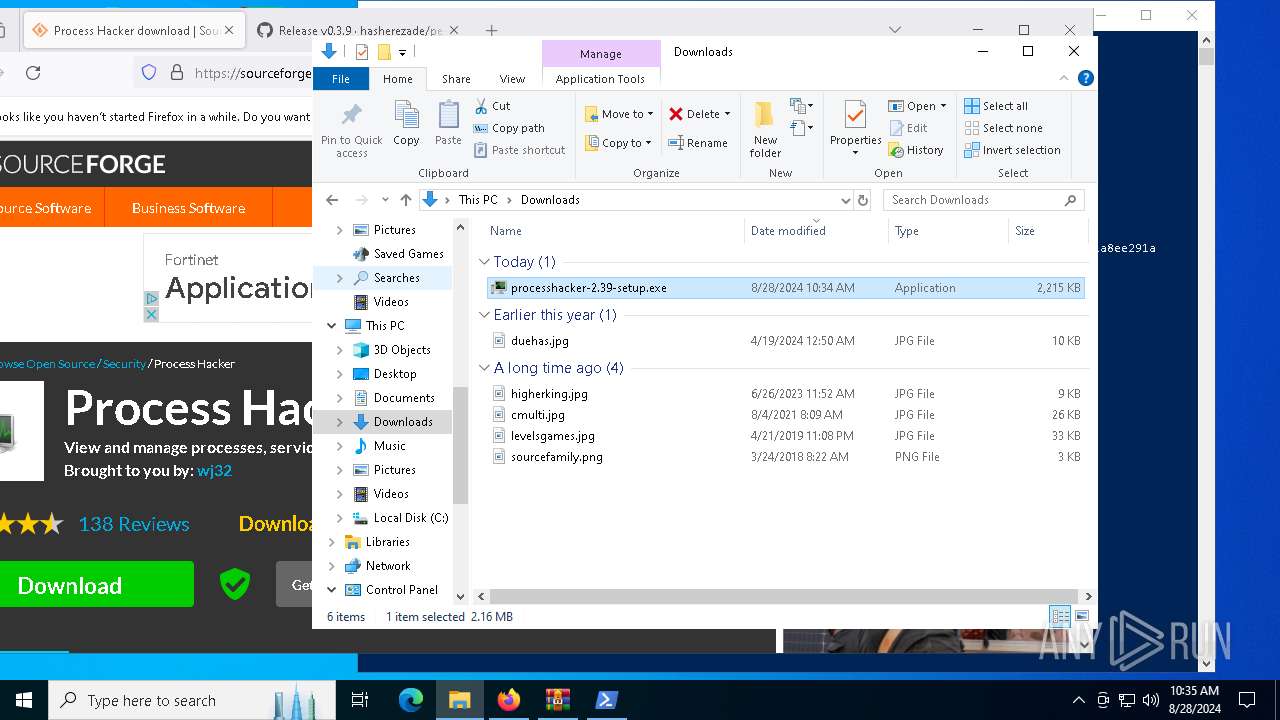
Task: Click Paste shortcut in ribbon
Action: click(520, 150)
